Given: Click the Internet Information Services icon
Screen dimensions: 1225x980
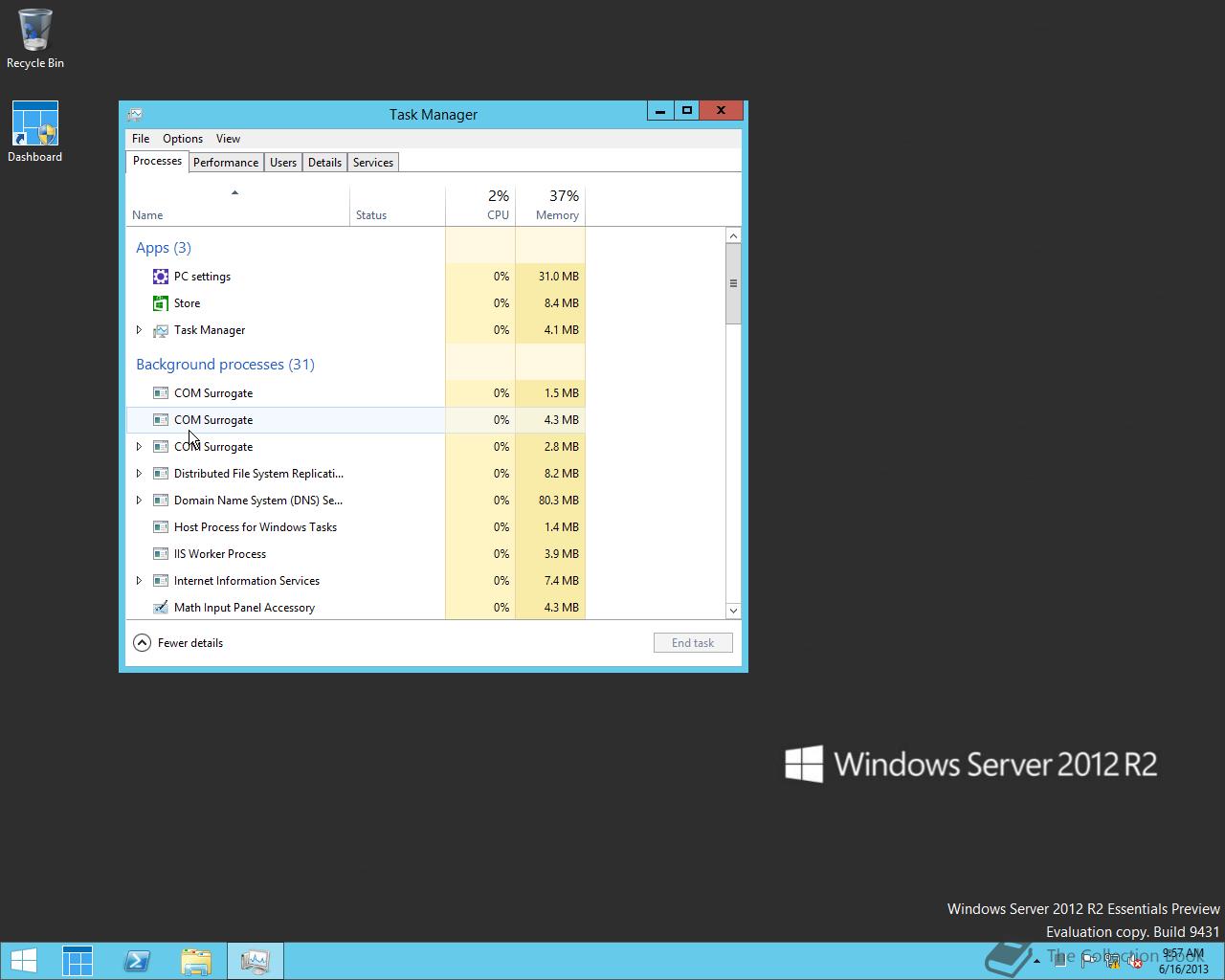Looking at the screenshot, I should tap(161, 581).
